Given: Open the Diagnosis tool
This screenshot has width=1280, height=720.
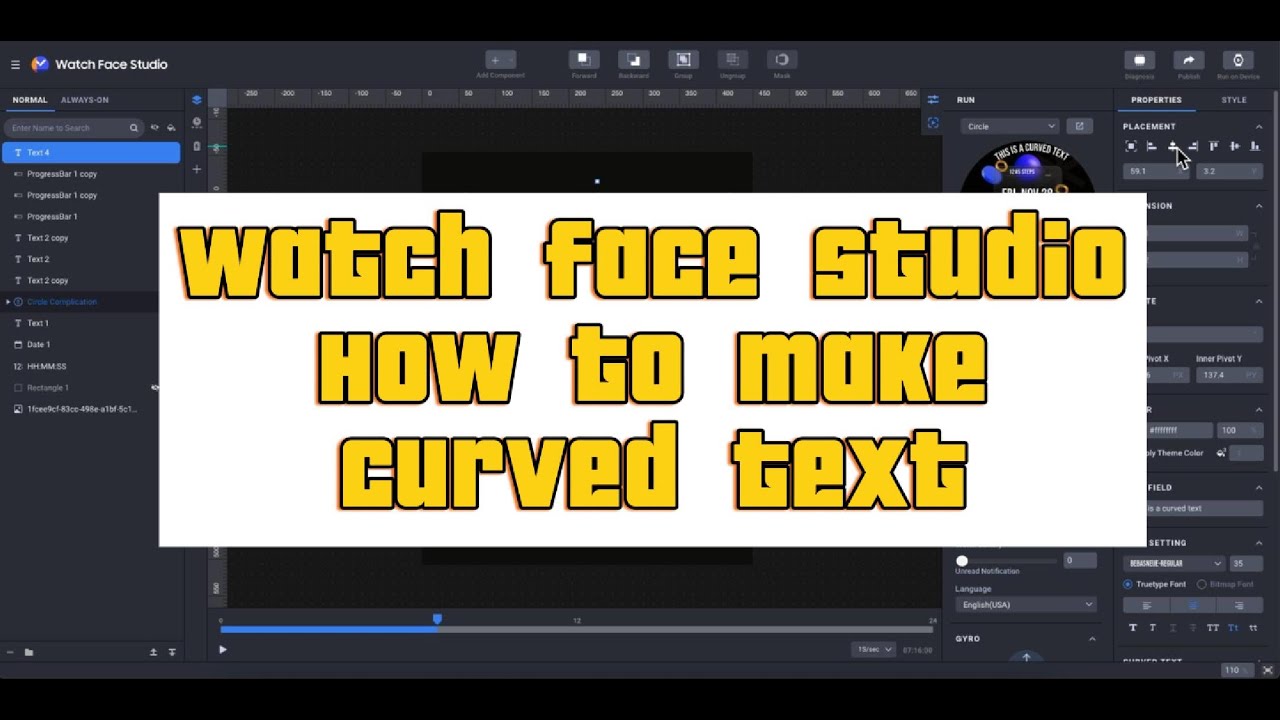Looking at the screenshot, I should click(x=1139, y=60).
